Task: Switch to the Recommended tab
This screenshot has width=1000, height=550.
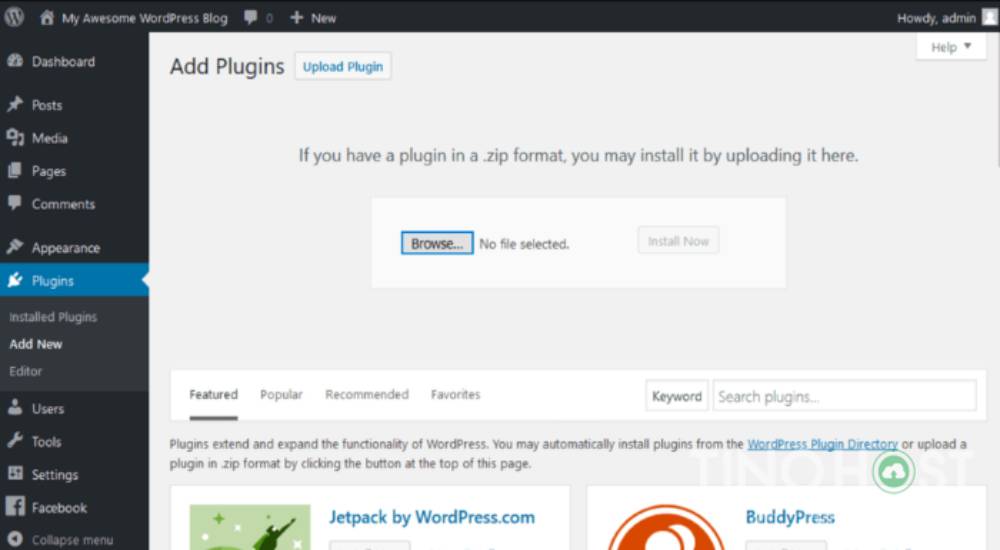Action: (x=367, y=394)
